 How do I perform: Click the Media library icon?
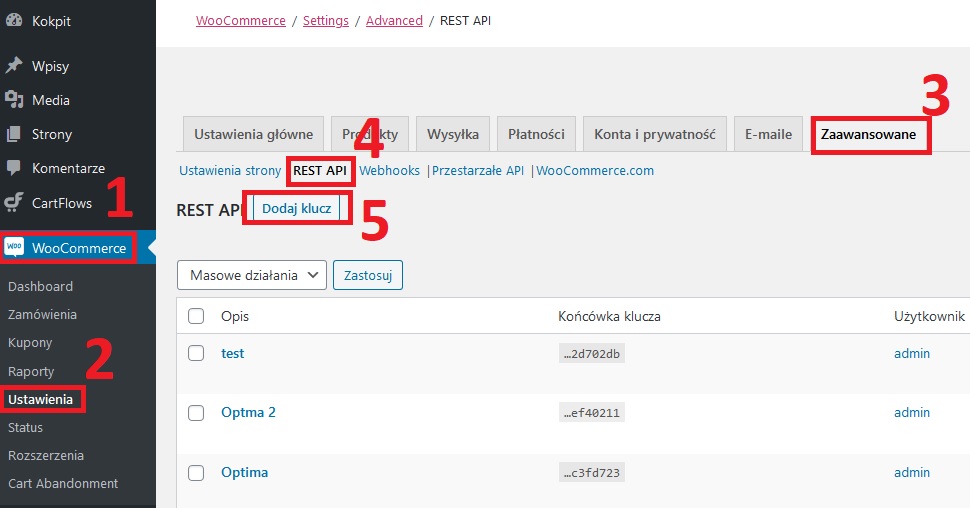[x=14, y=100]
